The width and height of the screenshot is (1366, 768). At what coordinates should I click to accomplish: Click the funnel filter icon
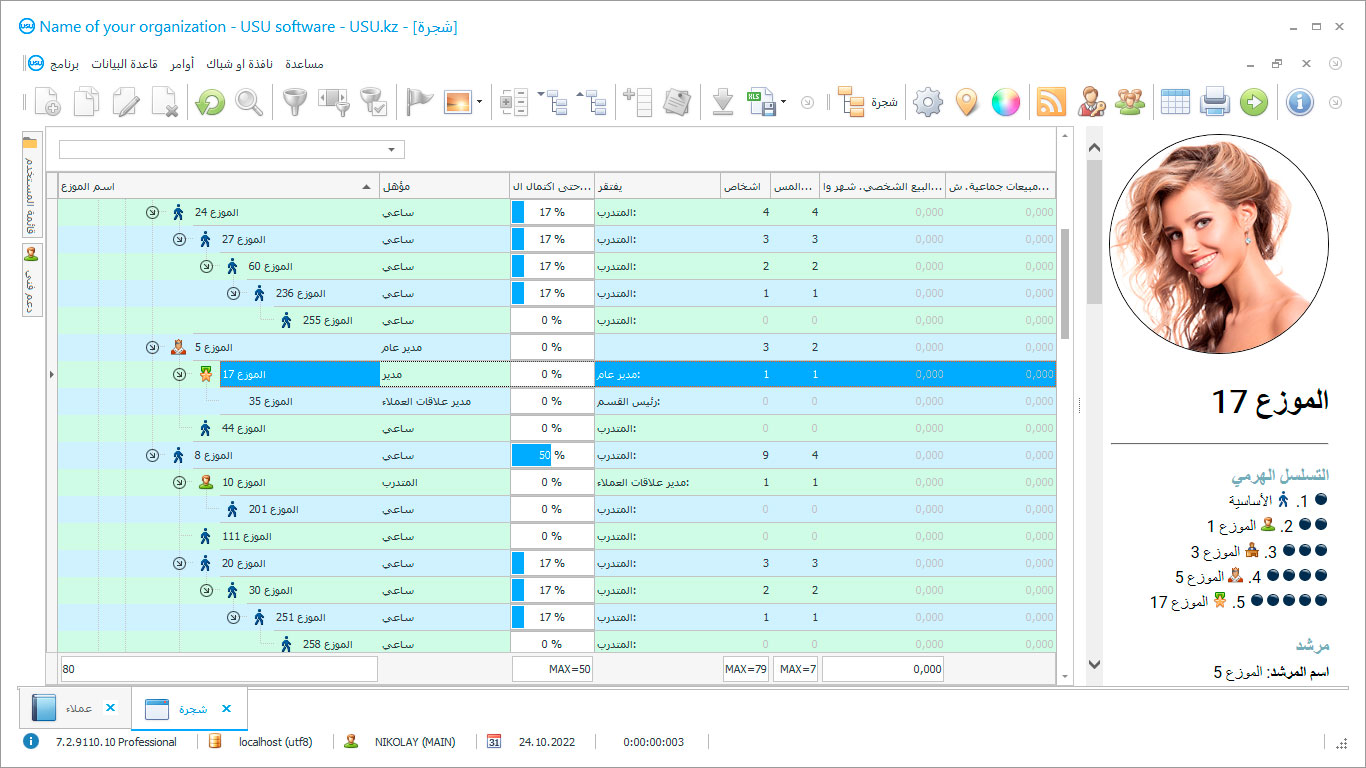(293, 102)
